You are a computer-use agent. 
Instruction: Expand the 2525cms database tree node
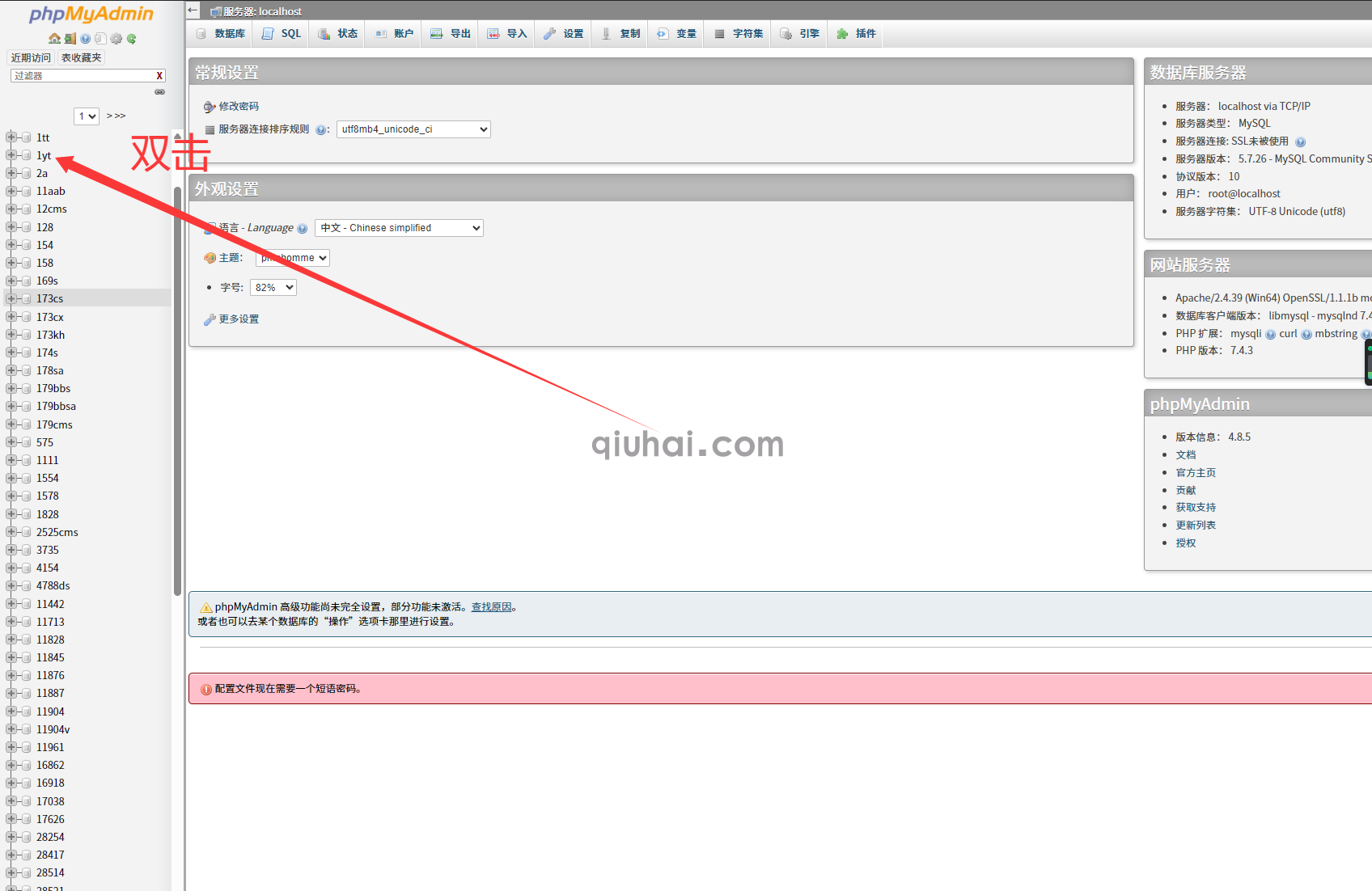[x=11, y=532]
